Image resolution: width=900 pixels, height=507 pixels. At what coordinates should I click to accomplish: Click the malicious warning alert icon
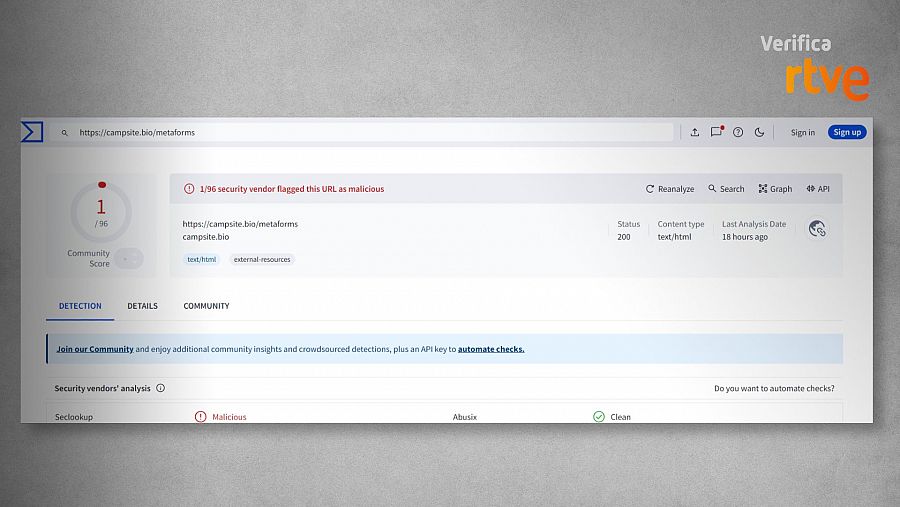(x=189, y=188)
